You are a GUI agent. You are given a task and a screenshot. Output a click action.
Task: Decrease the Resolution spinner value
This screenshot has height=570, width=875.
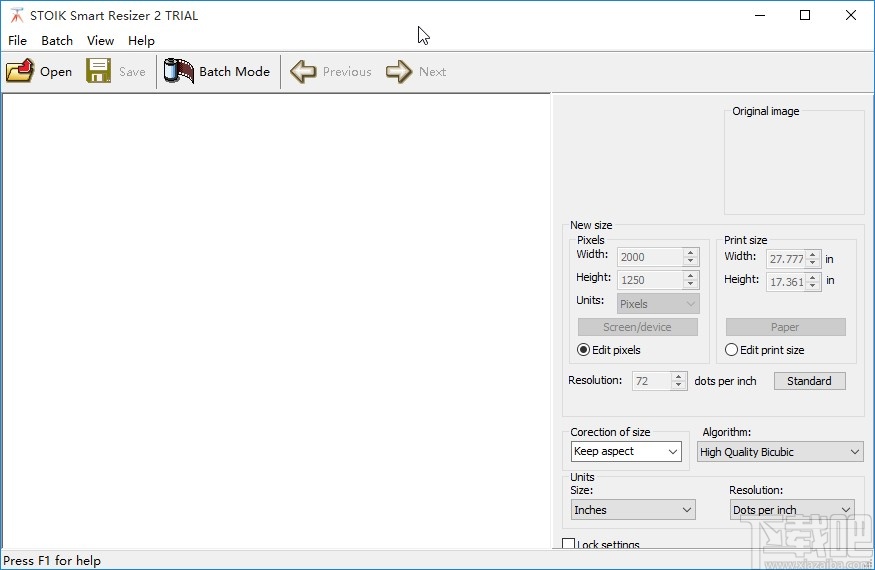(x=680, y=385)
